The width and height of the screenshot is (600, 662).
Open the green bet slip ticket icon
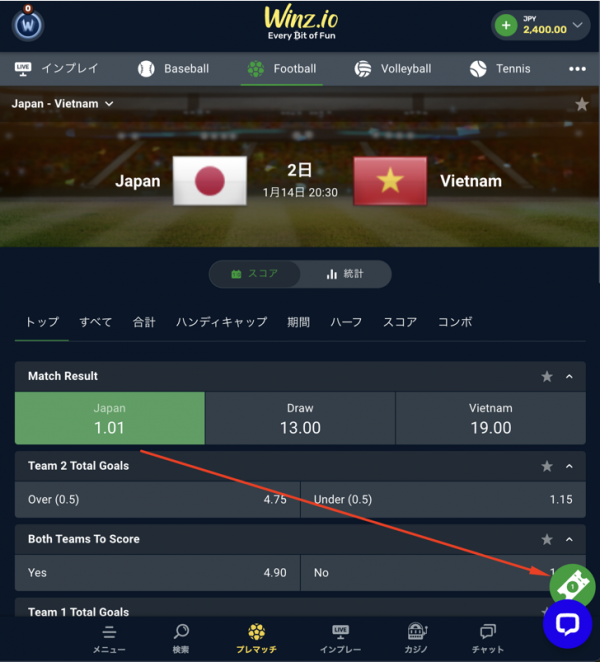point(572,585)
